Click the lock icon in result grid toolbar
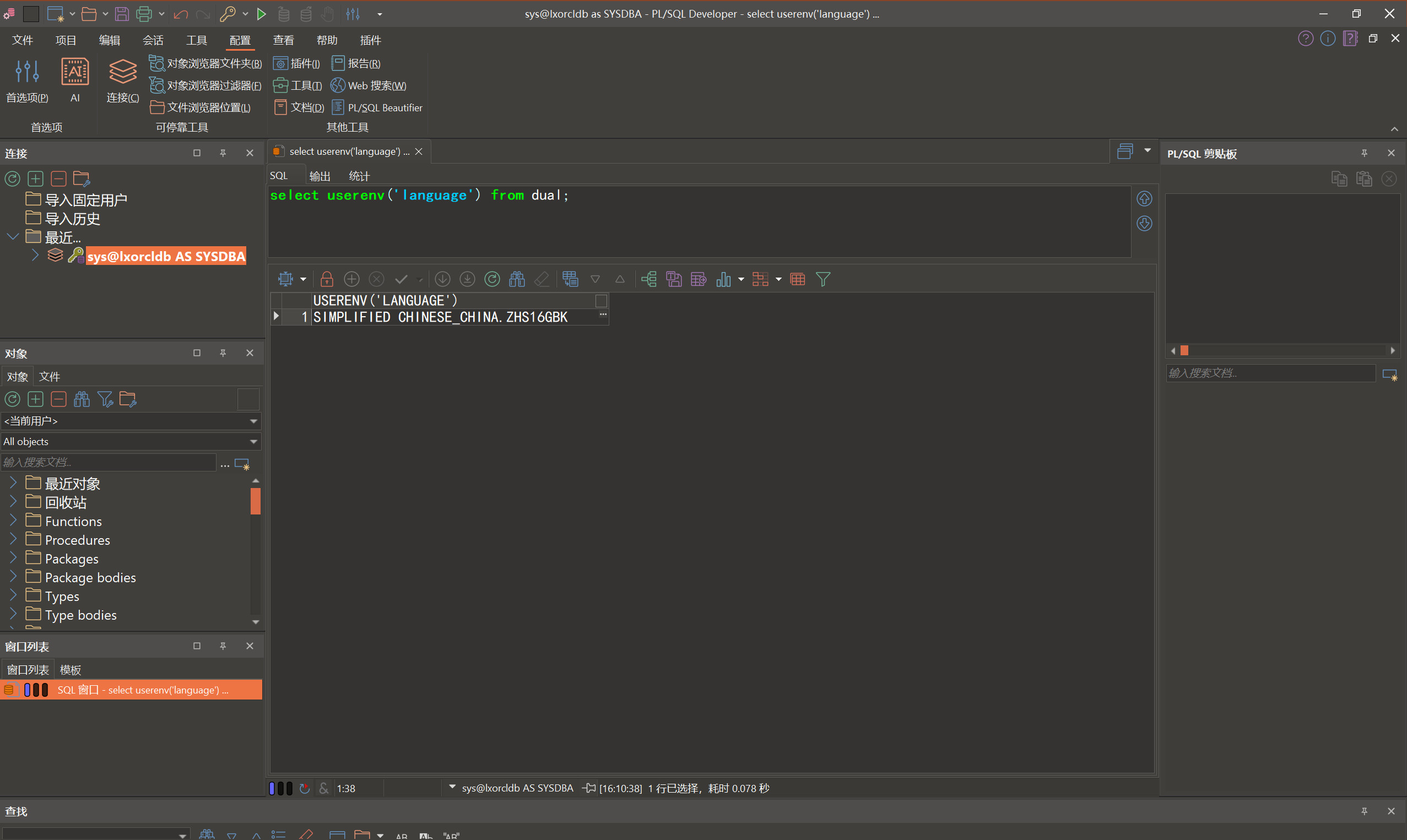The image size is (1407, 840). pos(327,279)
